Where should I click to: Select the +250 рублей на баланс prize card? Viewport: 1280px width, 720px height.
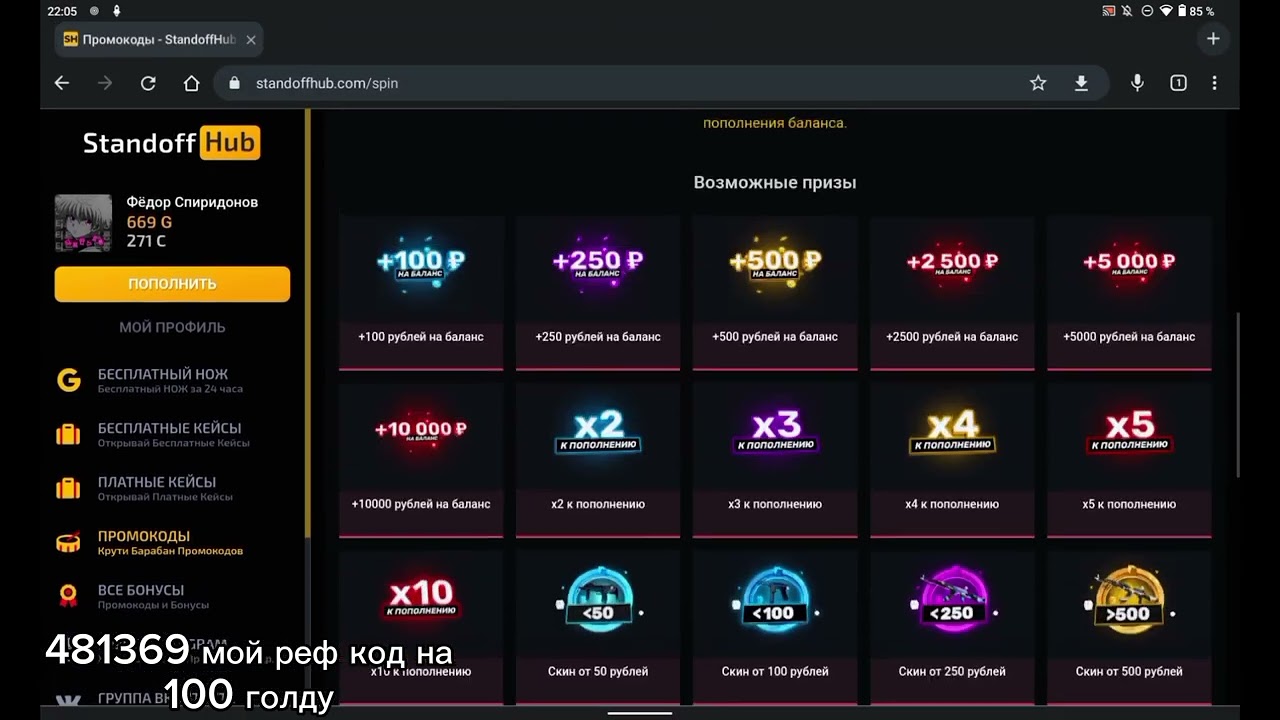point(598,293)
